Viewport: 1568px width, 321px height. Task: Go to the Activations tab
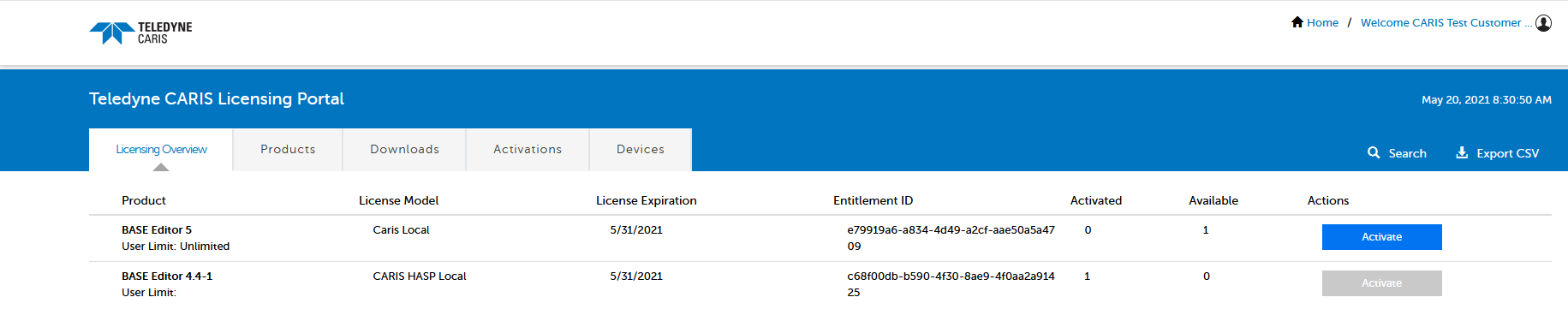pyautogui.click(x=528, y=150)
